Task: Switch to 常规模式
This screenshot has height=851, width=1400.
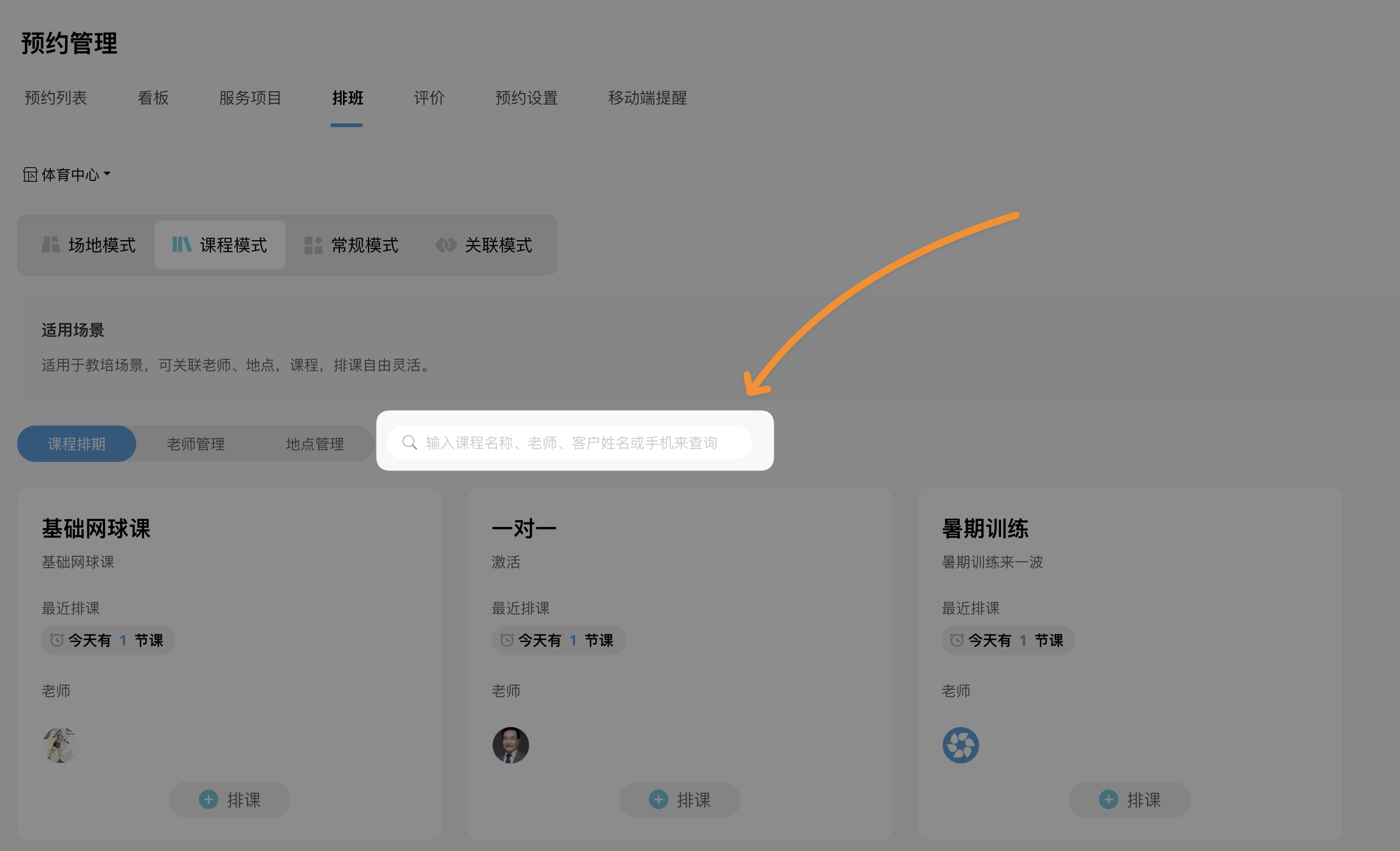Action: tap(352, 245)
